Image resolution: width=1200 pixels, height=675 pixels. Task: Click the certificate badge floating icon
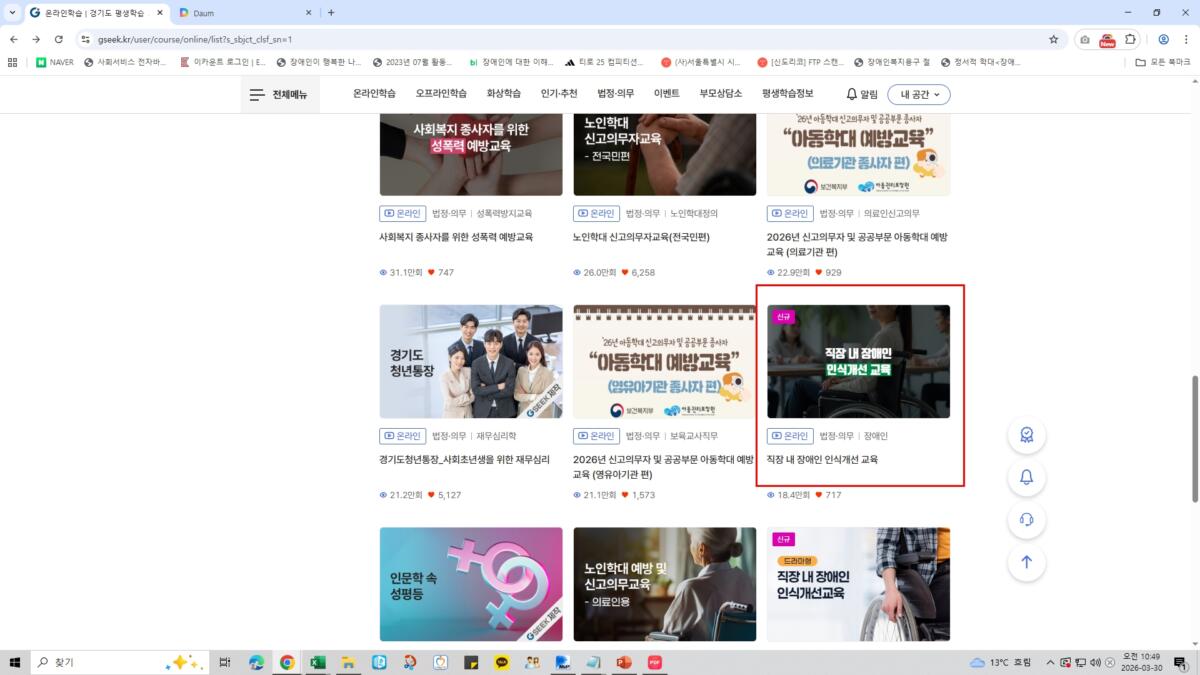(x=1026, y=435)
